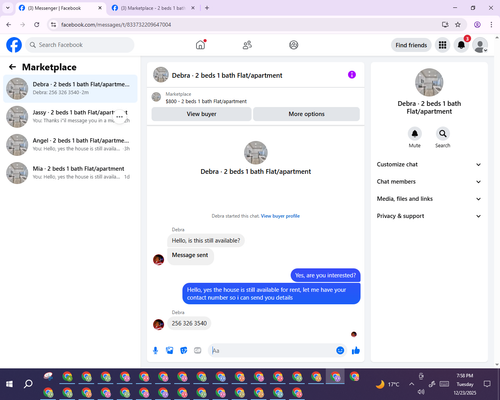The width and height of the screenshot is (500, 400).
Task: Click Debra's listing thumbnail in right panel
Action: 429,82
